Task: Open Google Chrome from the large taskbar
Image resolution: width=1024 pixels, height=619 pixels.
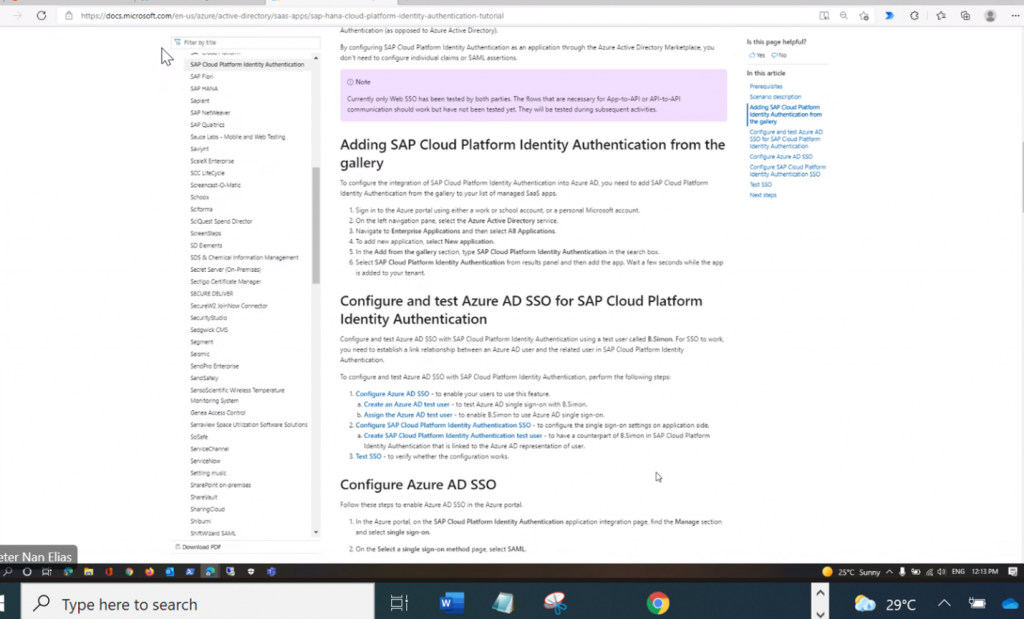Action: [658, 603]
